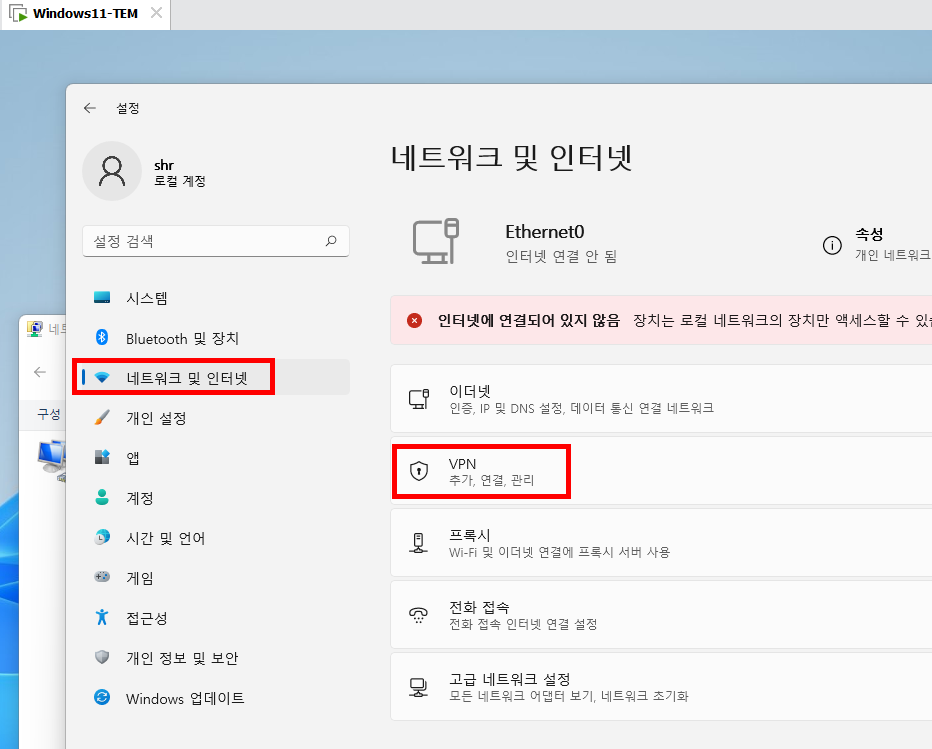932x749 pixels.
Task: Click the 속성 info circle icon
Action: [x=832, y=245]
